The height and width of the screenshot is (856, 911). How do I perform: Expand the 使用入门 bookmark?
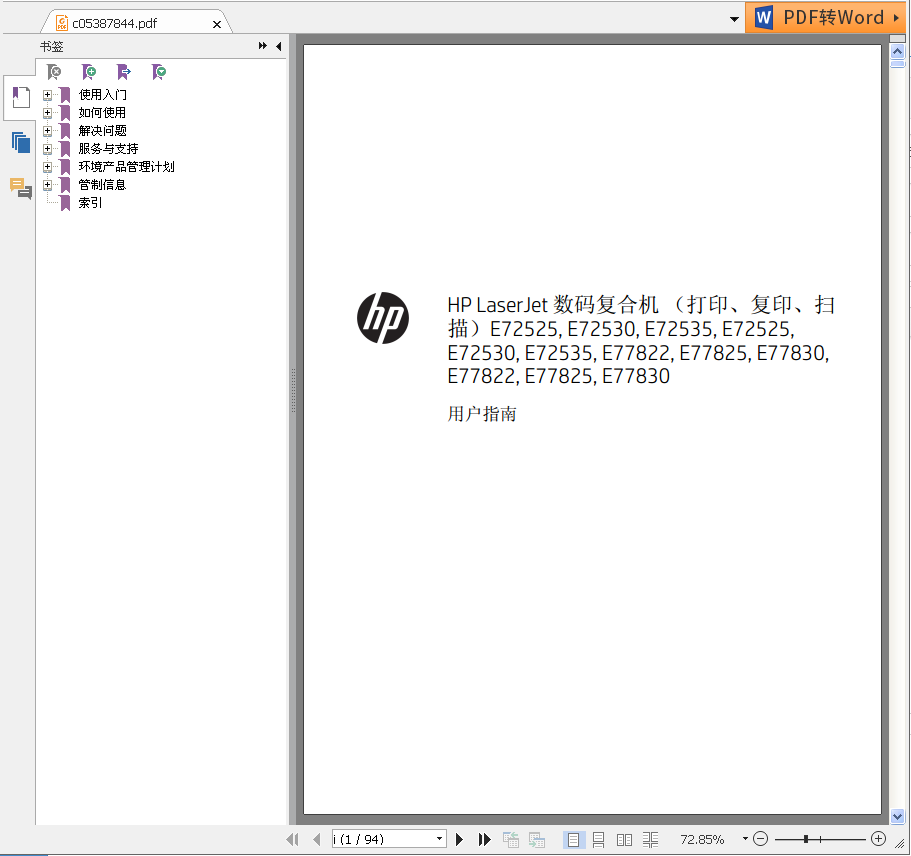click(48, 95)
